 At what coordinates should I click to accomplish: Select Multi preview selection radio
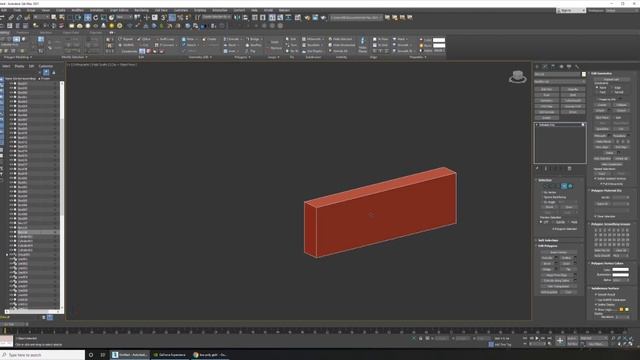tap(569, 222)
